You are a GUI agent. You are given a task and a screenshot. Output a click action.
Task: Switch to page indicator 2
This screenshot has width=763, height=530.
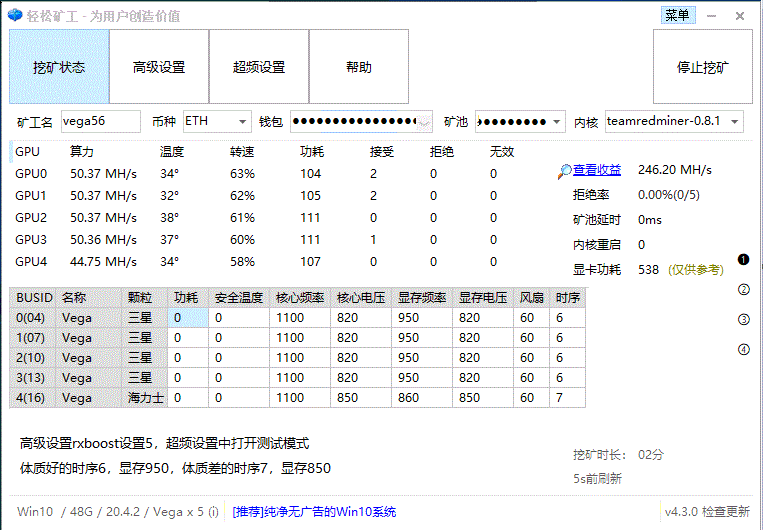743,290
